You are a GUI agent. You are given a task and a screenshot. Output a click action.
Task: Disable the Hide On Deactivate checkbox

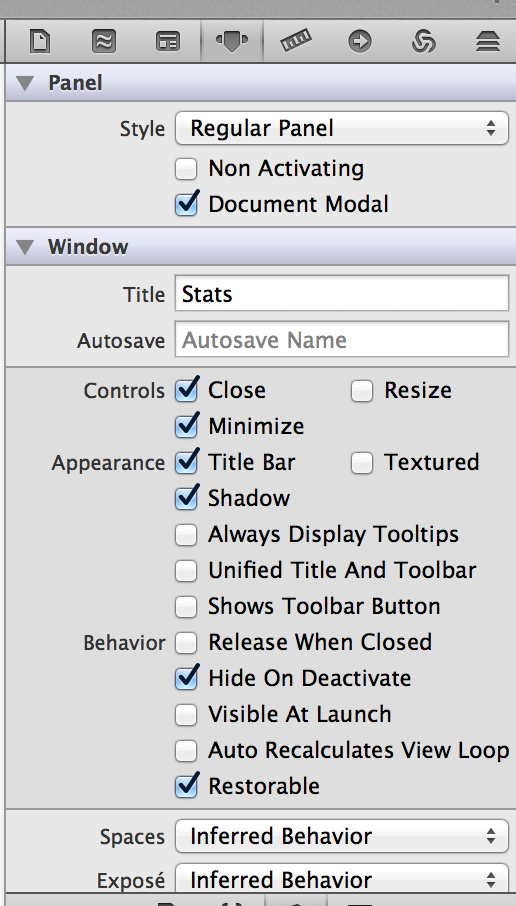[x=186, y=678]
